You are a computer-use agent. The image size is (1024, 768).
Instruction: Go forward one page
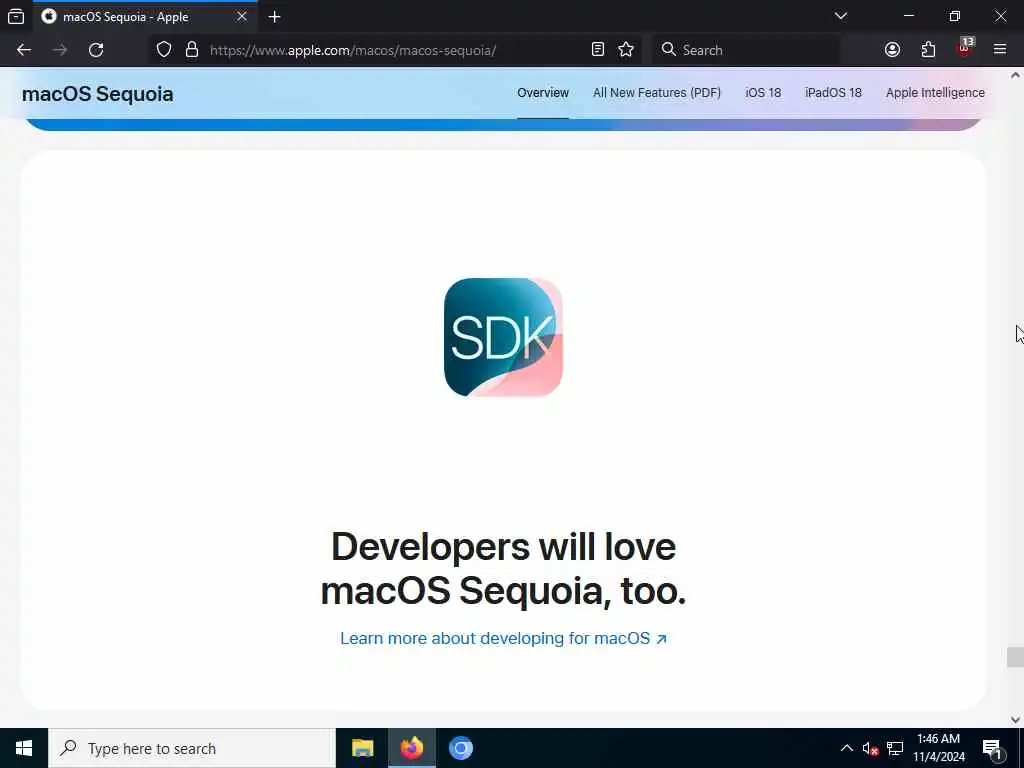click(60, 50)
